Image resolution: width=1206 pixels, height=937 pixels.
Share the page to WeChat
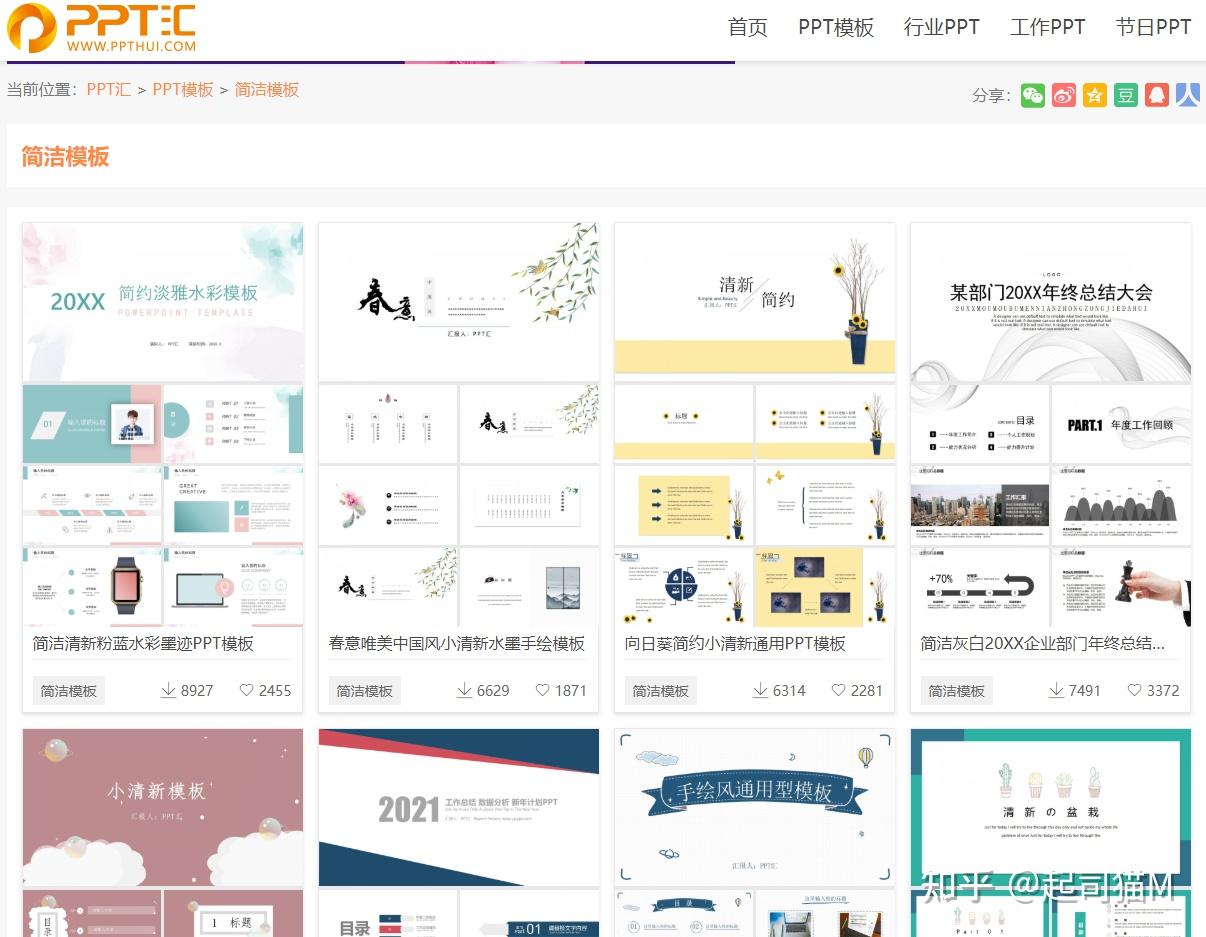tap(1032, 95)
